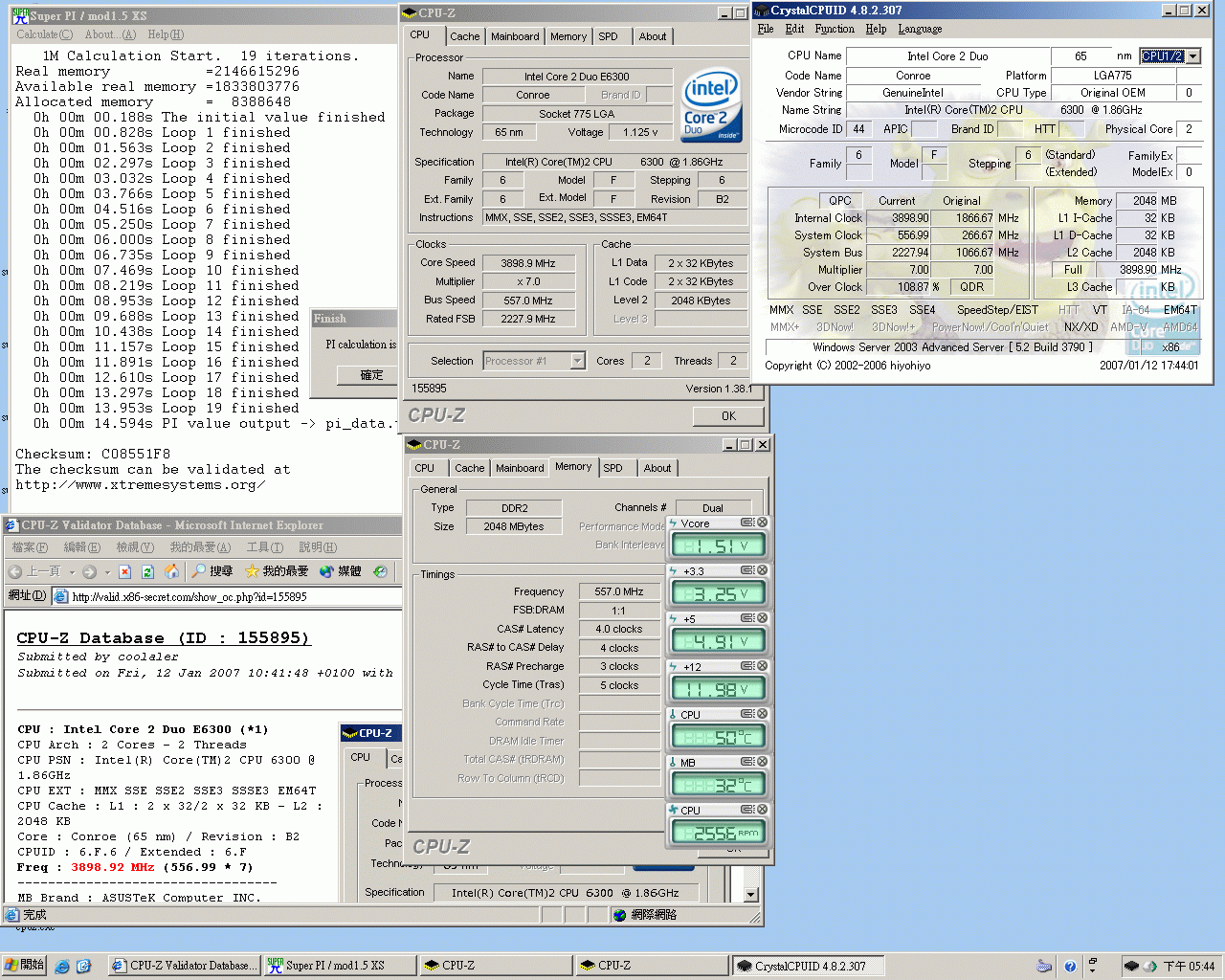Click the taskbar clock 下午 05:44
Image resolution: width=1225 pixels, height=980 pixels.
click(x=1189, y=967)
